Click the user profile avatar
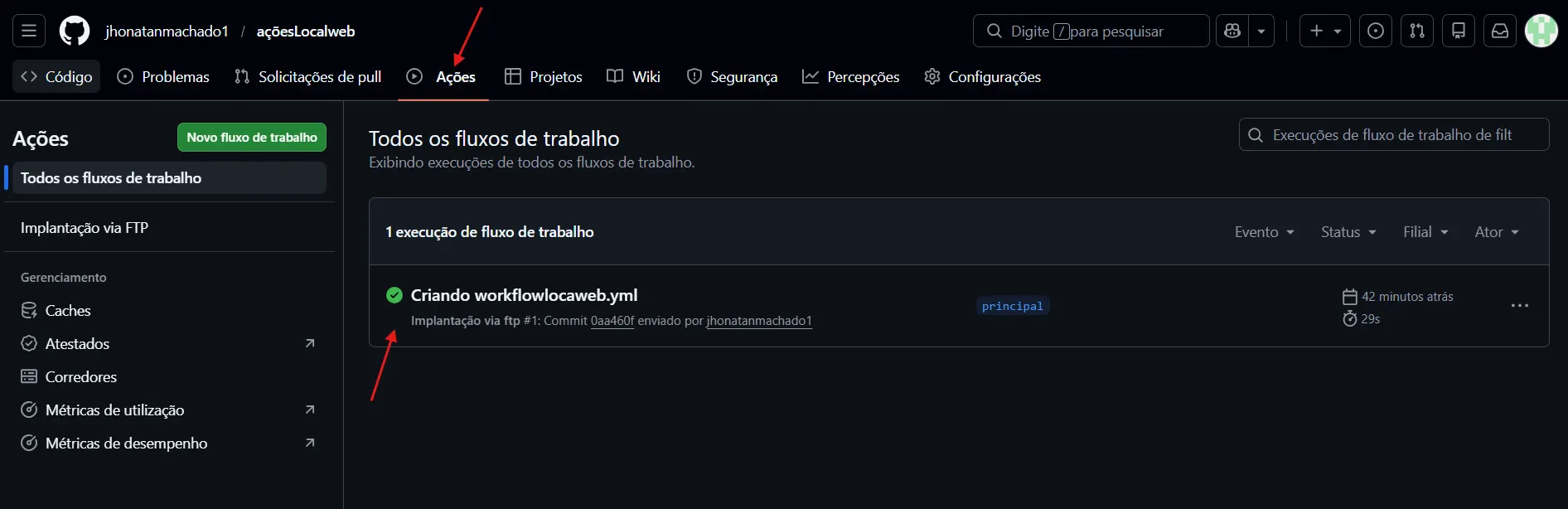The width and height of the screenshot is (1568, 509). pyautogui.click(x=1541, y=32)
